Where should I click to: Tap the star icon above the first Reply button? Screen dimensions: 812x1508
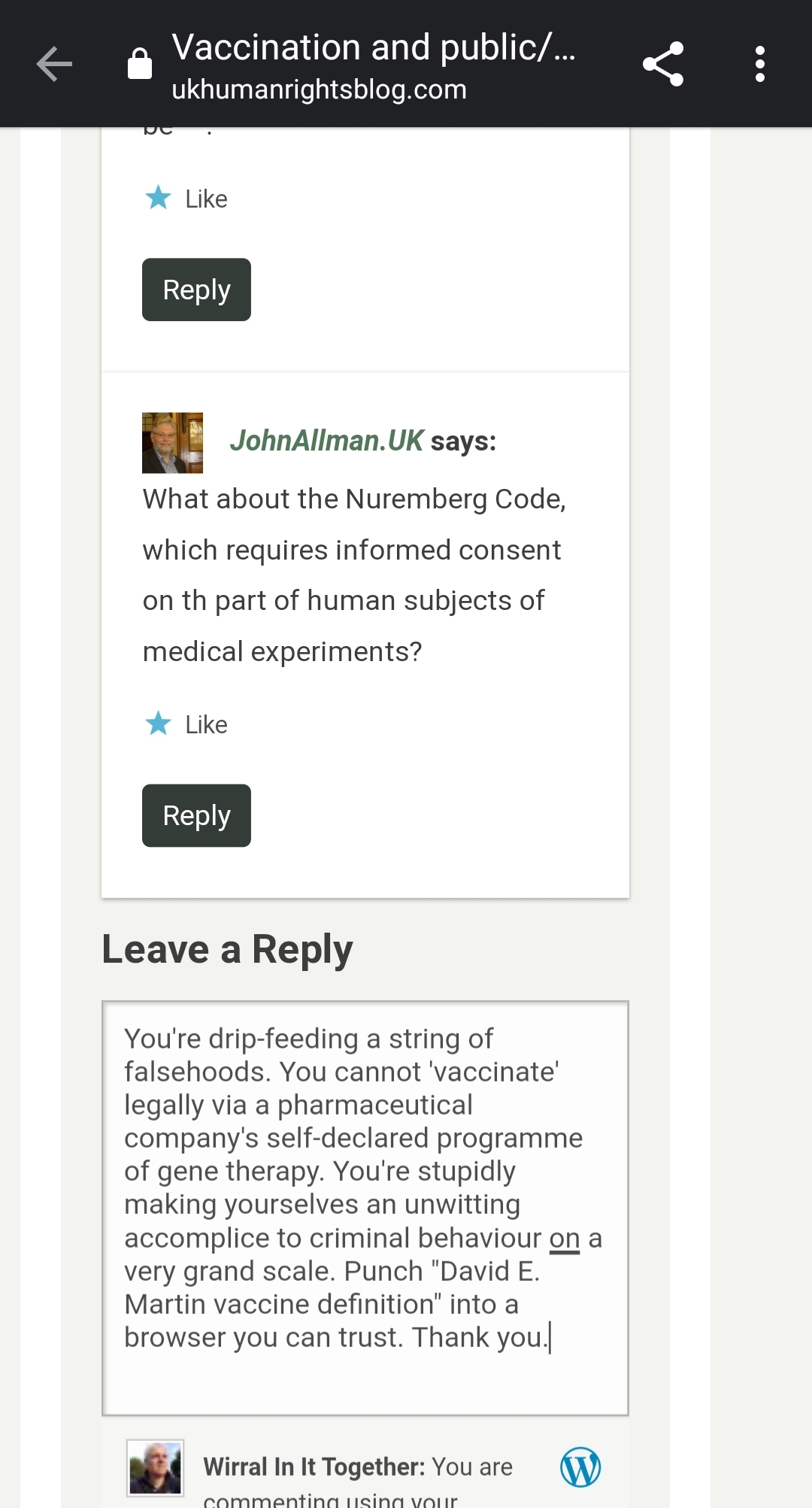[x=159, y=198]
